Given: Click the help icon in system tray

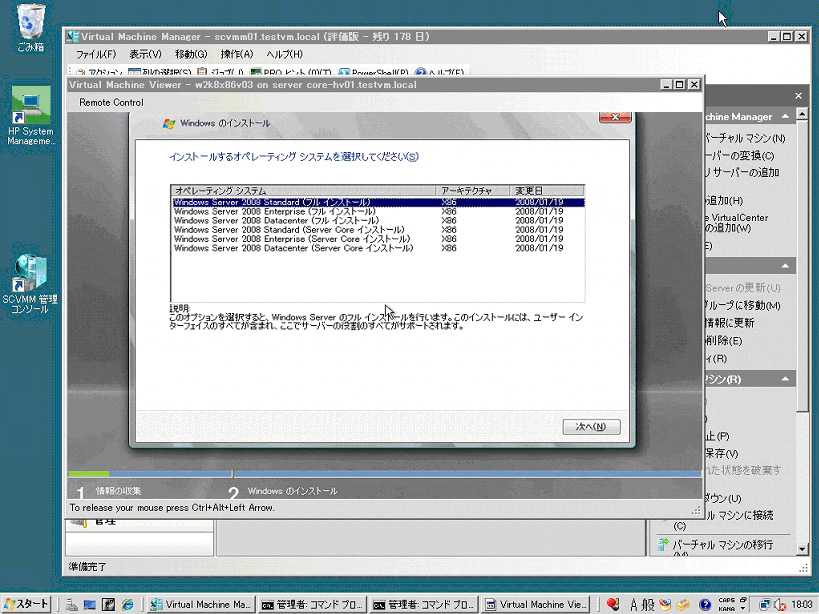Looking at the screenshot, I should coord(705,604).
